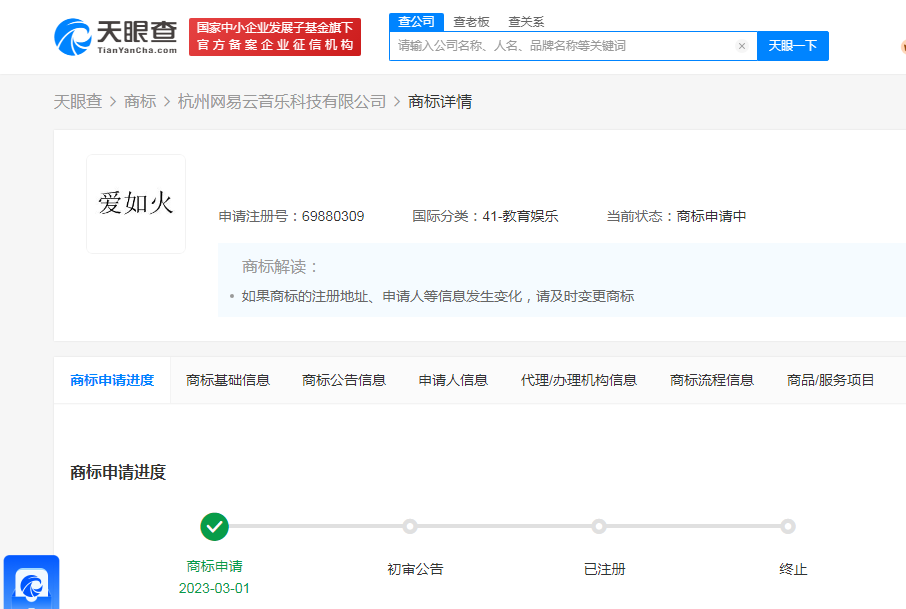Image resolution: width=906 pixels, height=609 pixels.
Task: Click the red 官方备案企业征信机构 banner
Action: point(275,37)
